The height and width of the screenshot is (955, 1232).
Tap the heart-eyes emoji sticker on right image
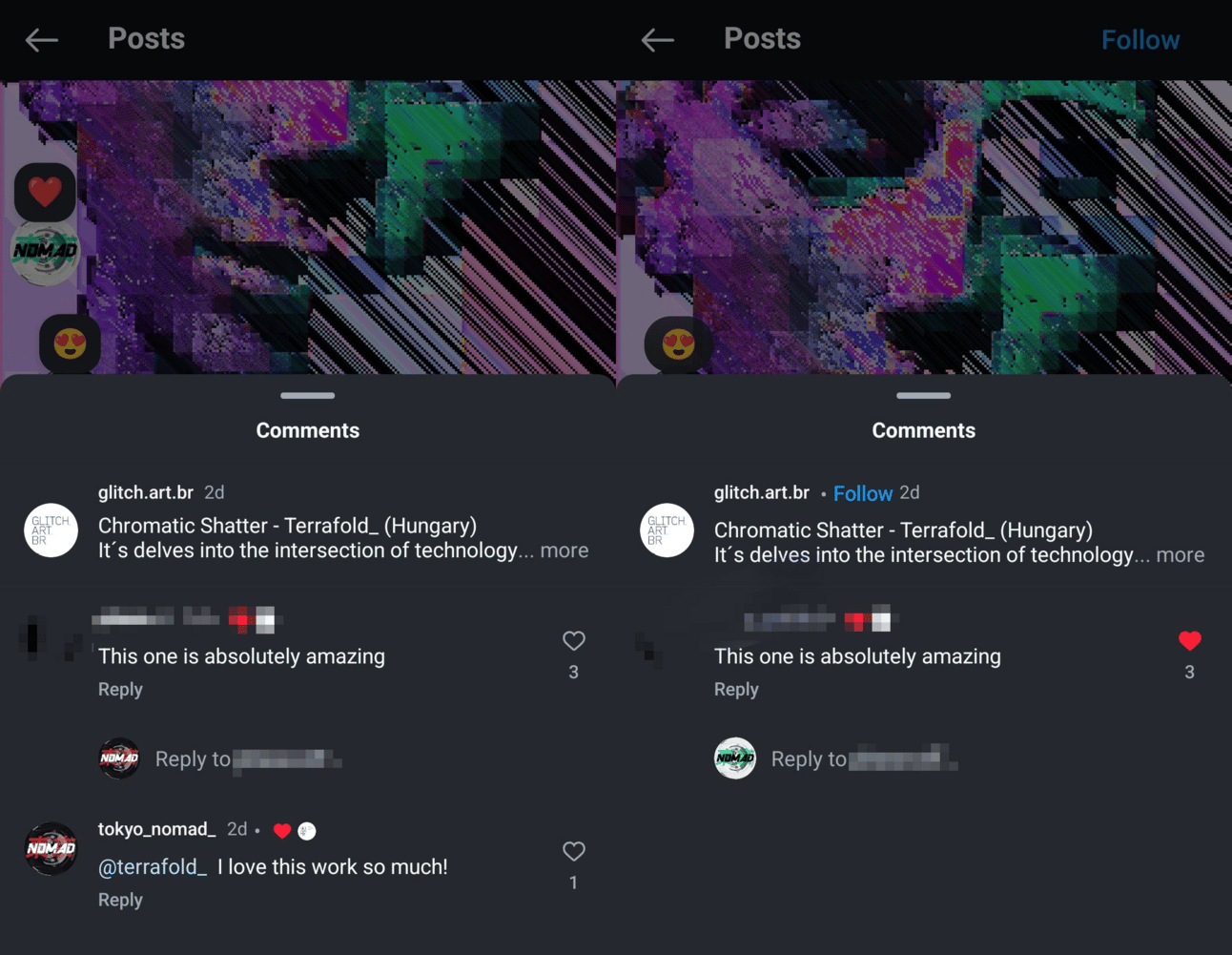click(x=678, y=343)
